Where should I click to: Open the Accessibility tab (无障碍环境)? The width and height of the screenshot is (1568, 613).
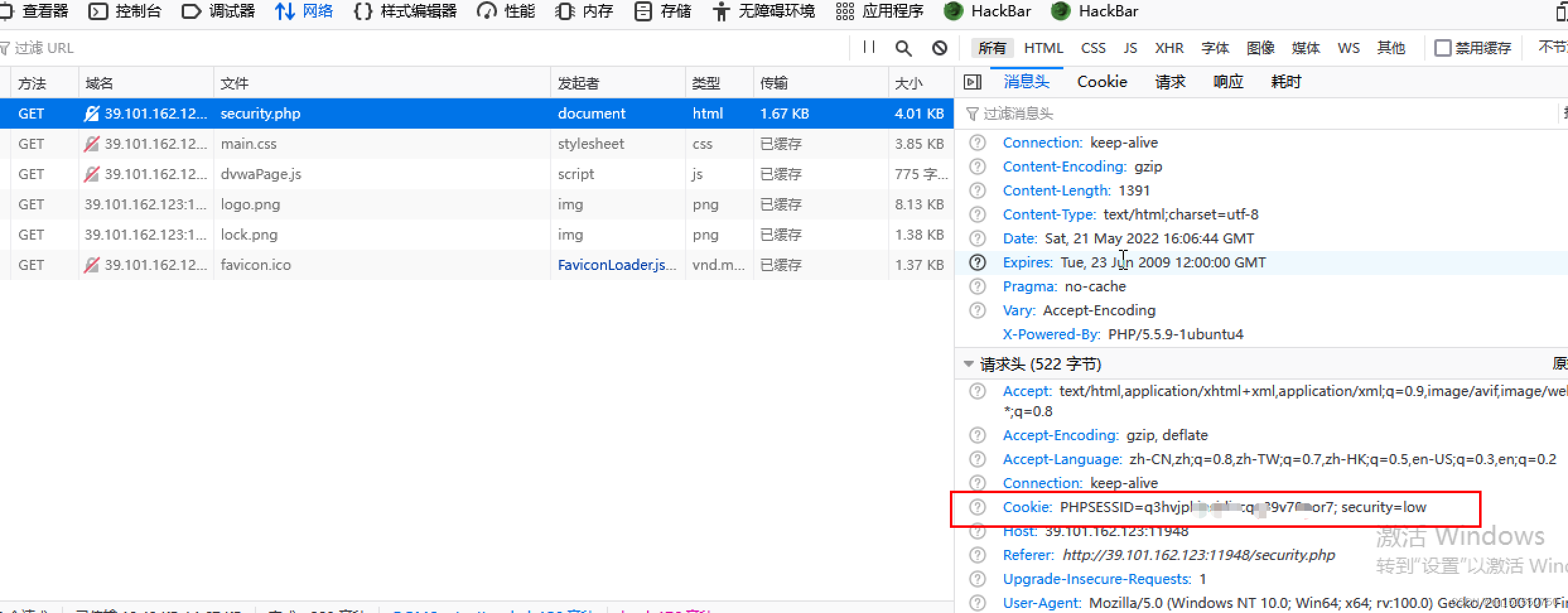click(x=763, y=11)
